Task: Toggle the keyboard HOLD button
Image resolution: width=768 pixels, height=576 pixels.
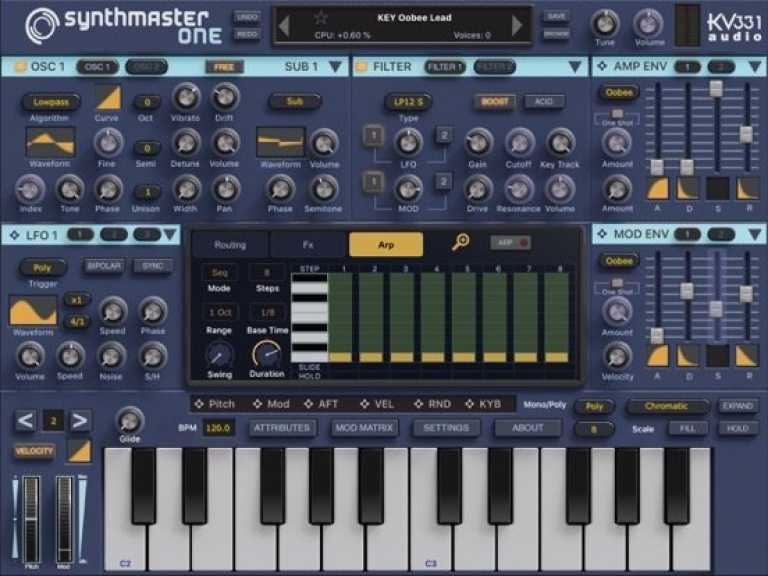Action: point(738,429)
